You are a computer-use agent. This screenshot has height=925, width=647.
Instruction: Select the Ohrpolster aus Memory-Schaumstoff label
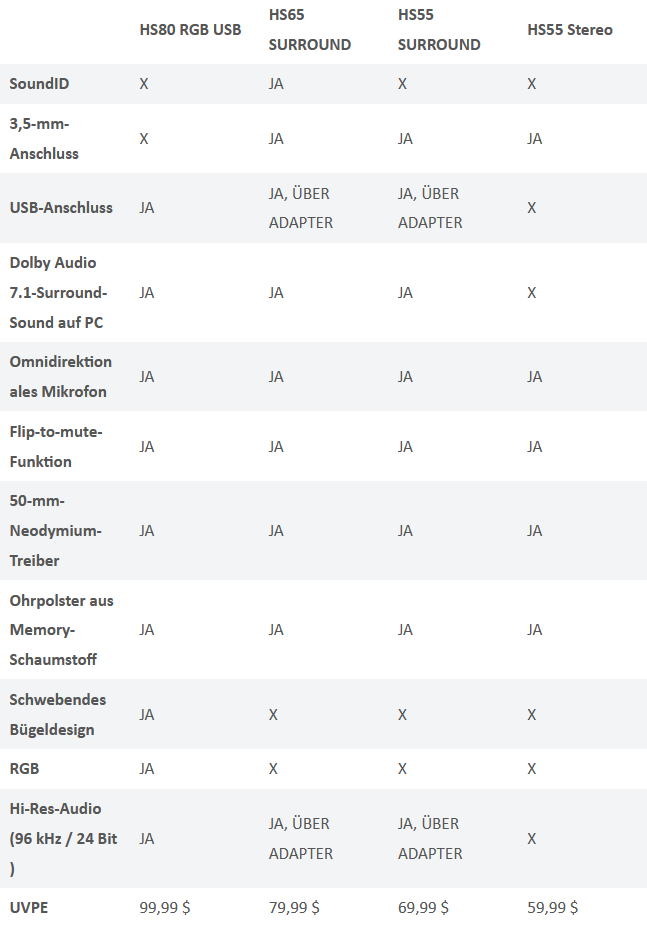tap(61, 629)
